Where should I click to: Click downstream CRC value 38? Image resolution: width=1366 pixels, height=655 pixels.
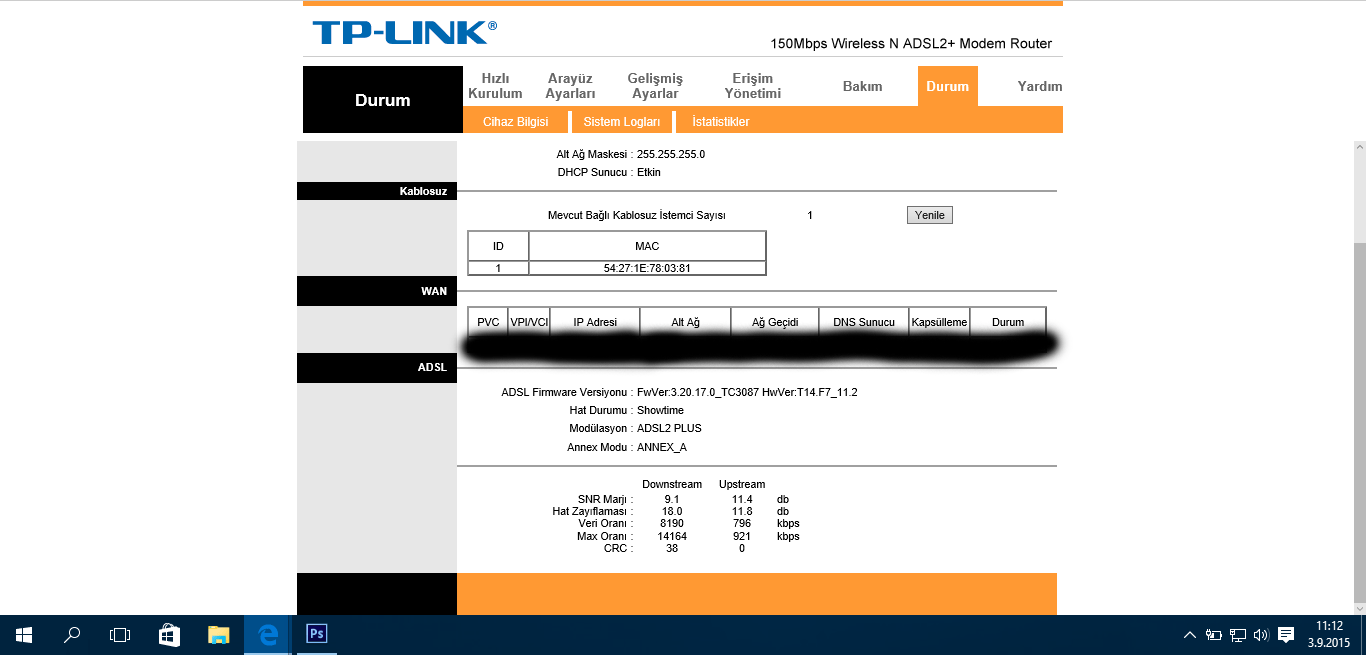[x=672, y=548]
